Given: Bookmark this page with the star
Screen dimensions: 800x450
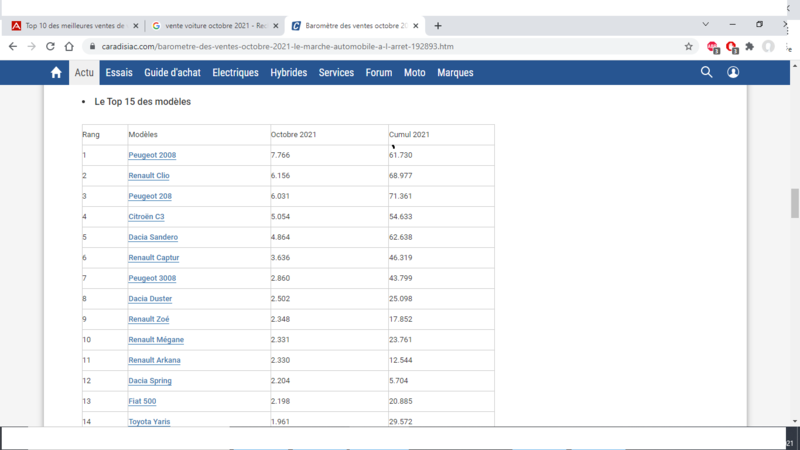Looking at the screenshot, I should 689,46.
